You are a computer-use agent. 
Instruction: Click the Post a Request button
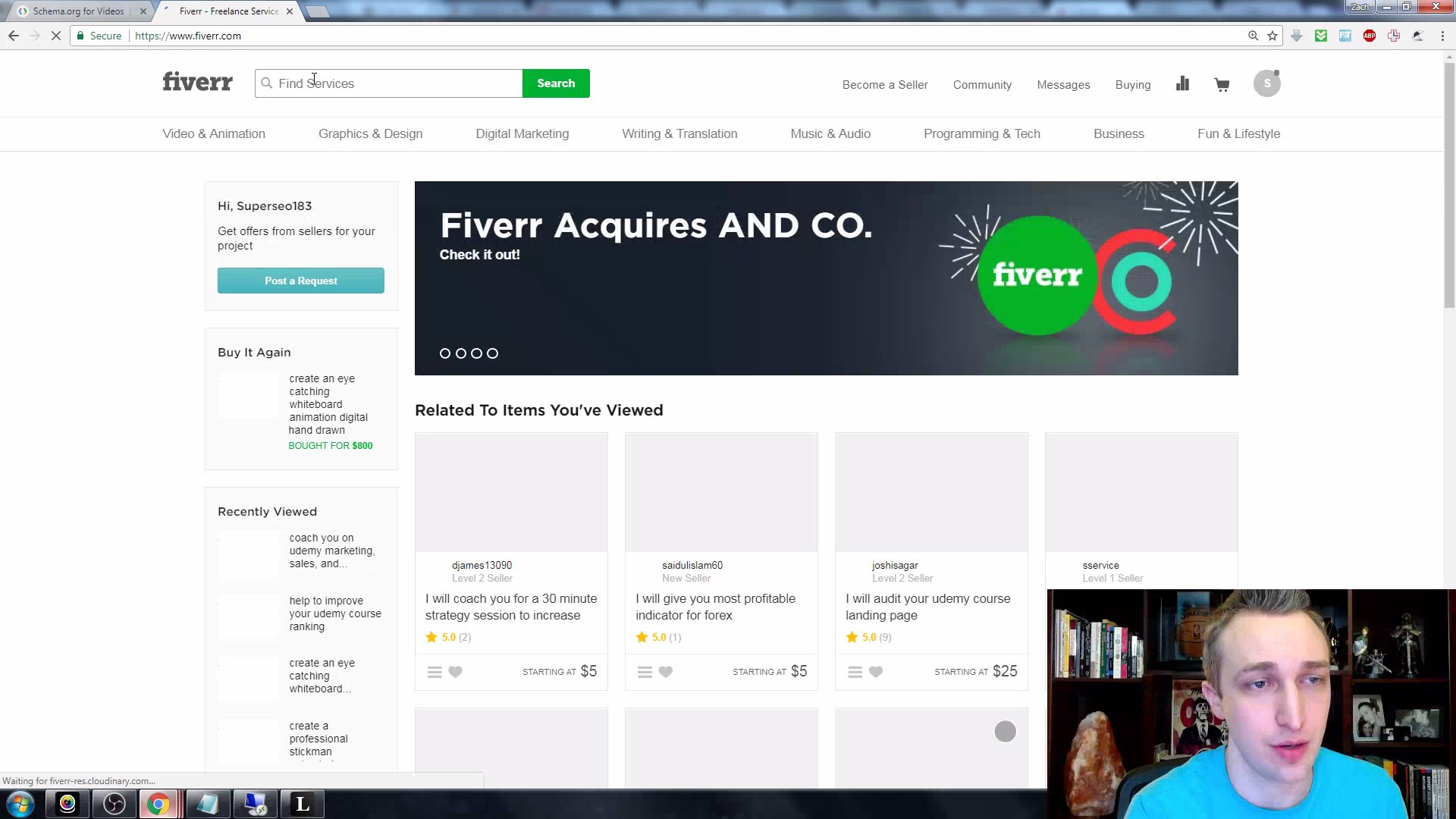point(301,281)
